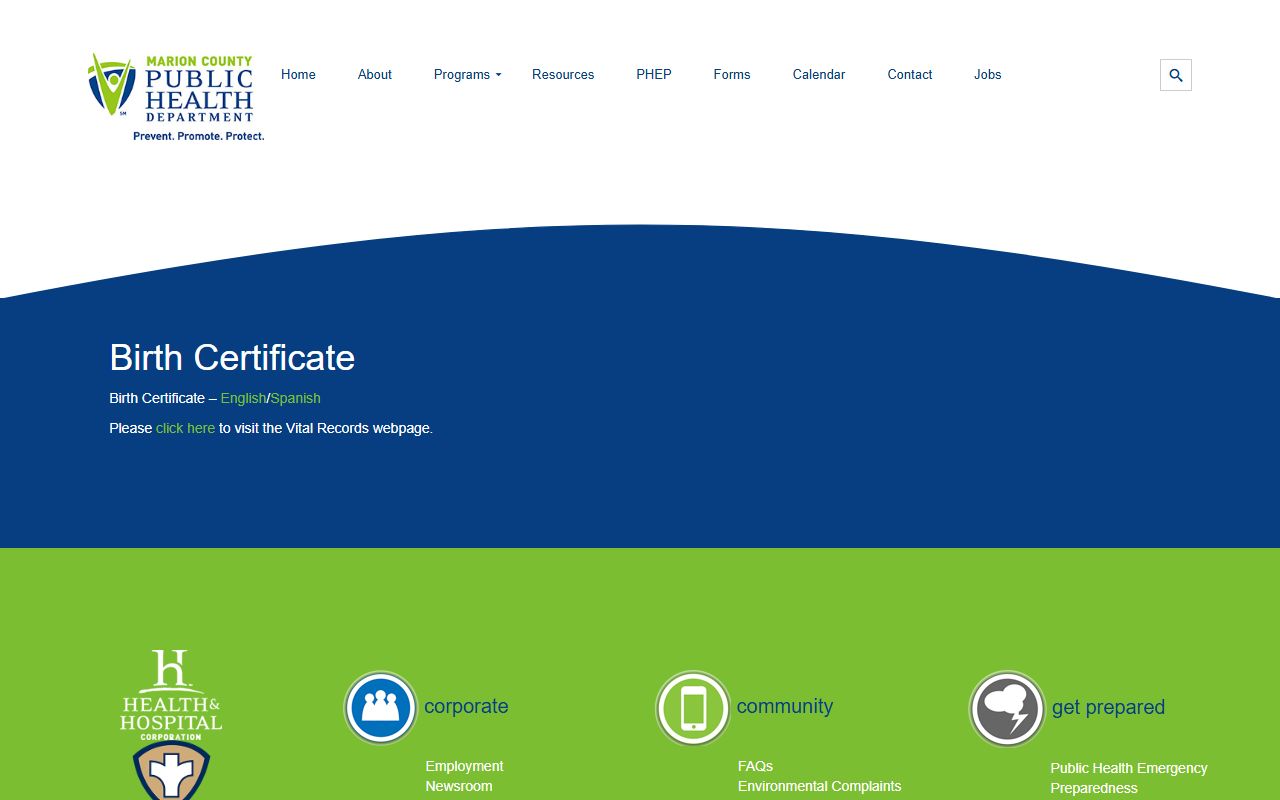Open the Spanish birth certificate link

[x=296, y=398]
